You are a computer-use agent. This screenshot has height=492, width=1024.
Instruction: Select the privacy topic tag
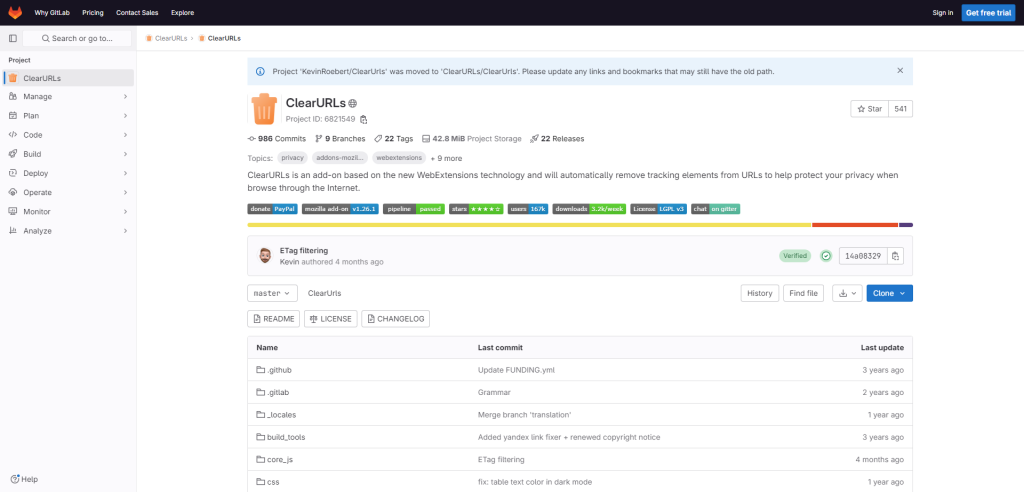(293, 158)
